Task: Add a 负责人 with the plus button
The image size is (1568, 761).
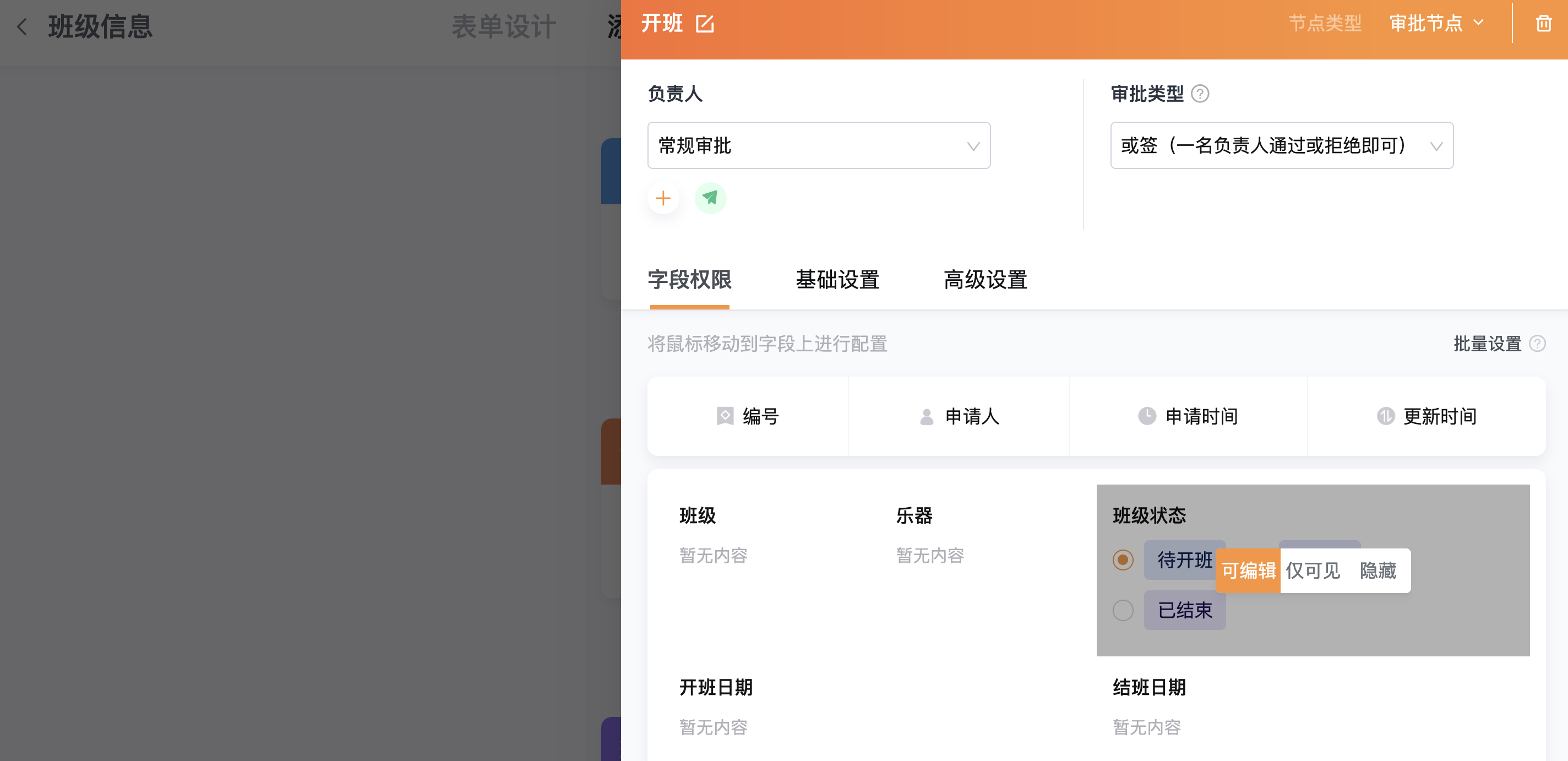Action: pos(663,198)
